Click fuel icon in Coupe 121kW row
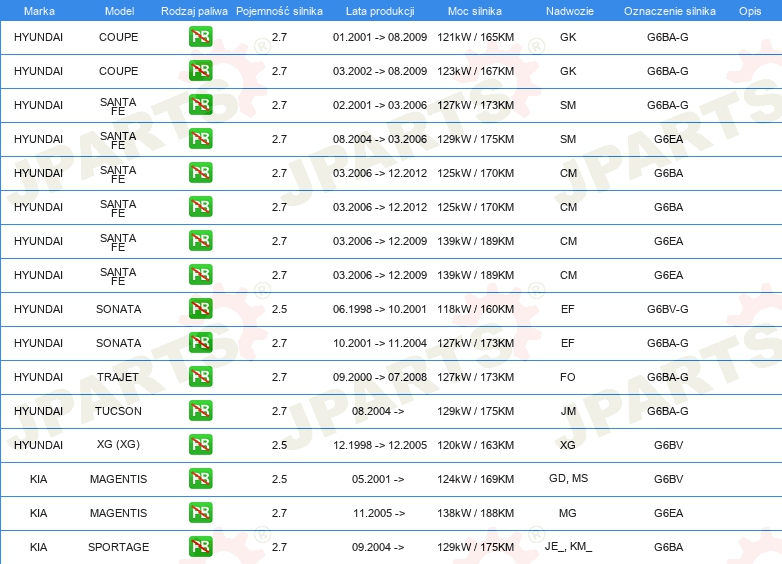Screen dimensions: 782x564 point(200,37)
